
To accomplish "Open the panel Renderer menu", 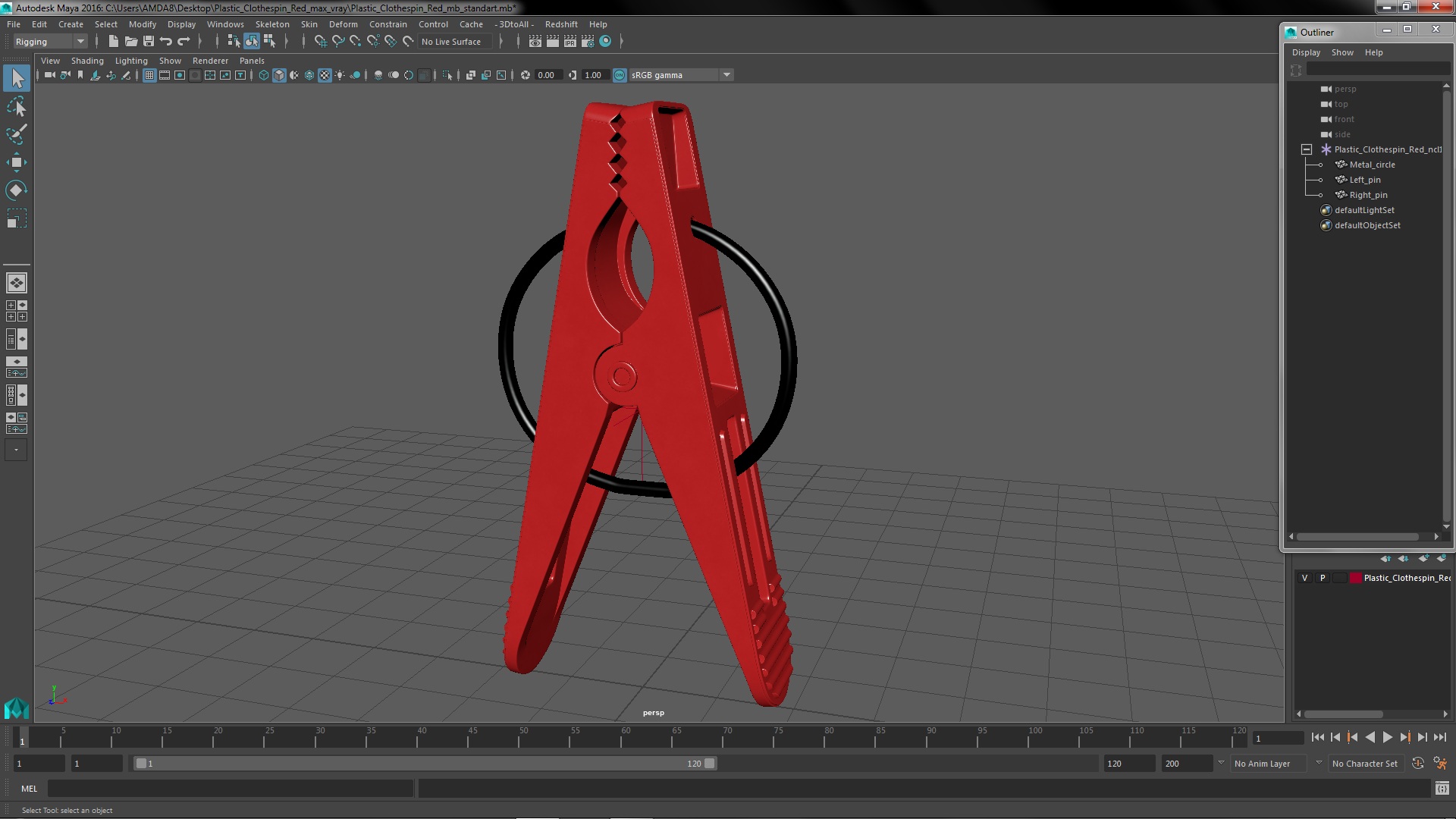I will [210, 61].
